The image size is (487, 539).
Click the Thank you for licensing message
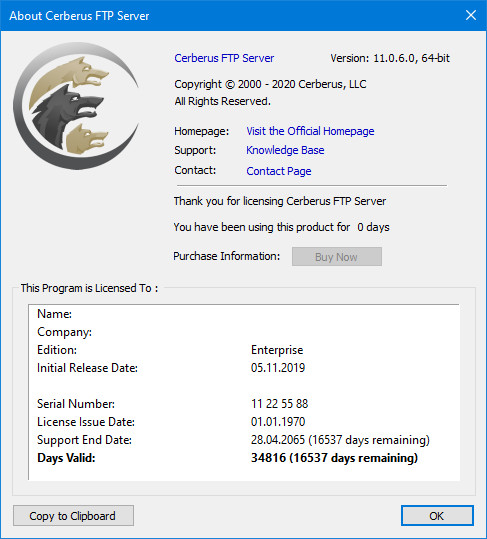click(280, 201)
